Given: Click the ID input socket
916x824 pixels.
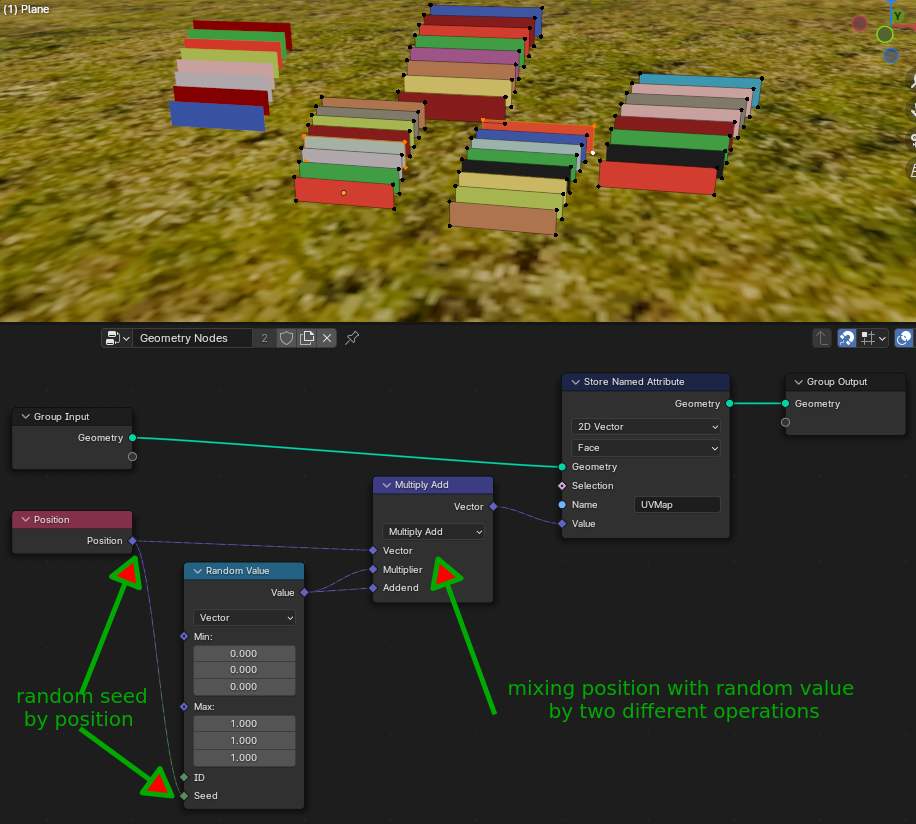Looking at the screenshot, I should (184, 777).
